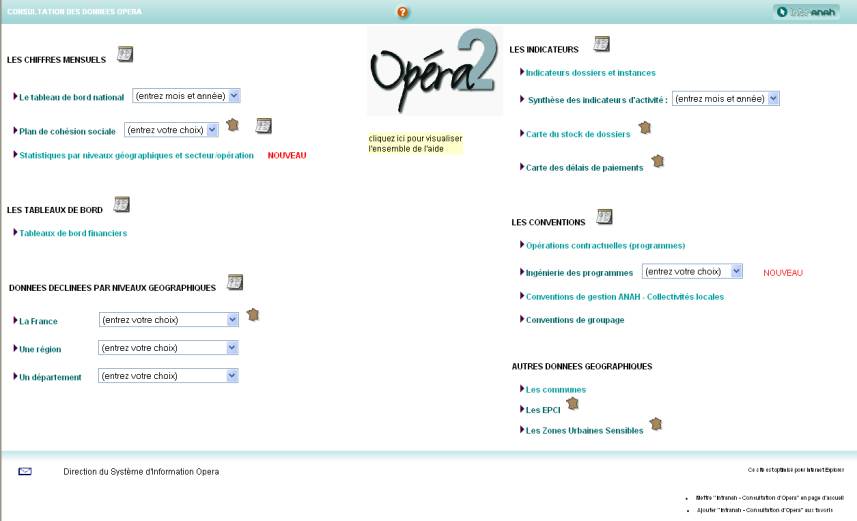This screenshot has height=521, width=857.
Task: Click map icon beside Carte des délais de paiements
Action: tap(658, 161)
